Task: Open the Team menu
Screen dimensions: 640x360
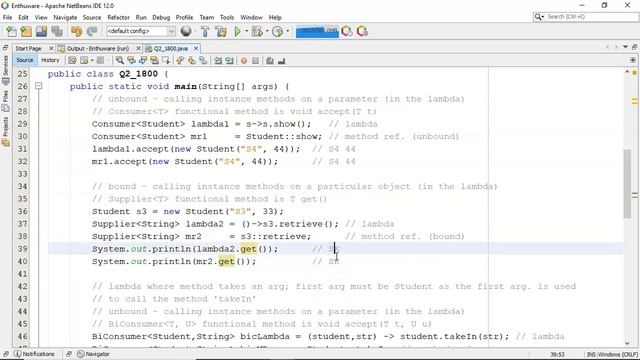Action: 207,18
